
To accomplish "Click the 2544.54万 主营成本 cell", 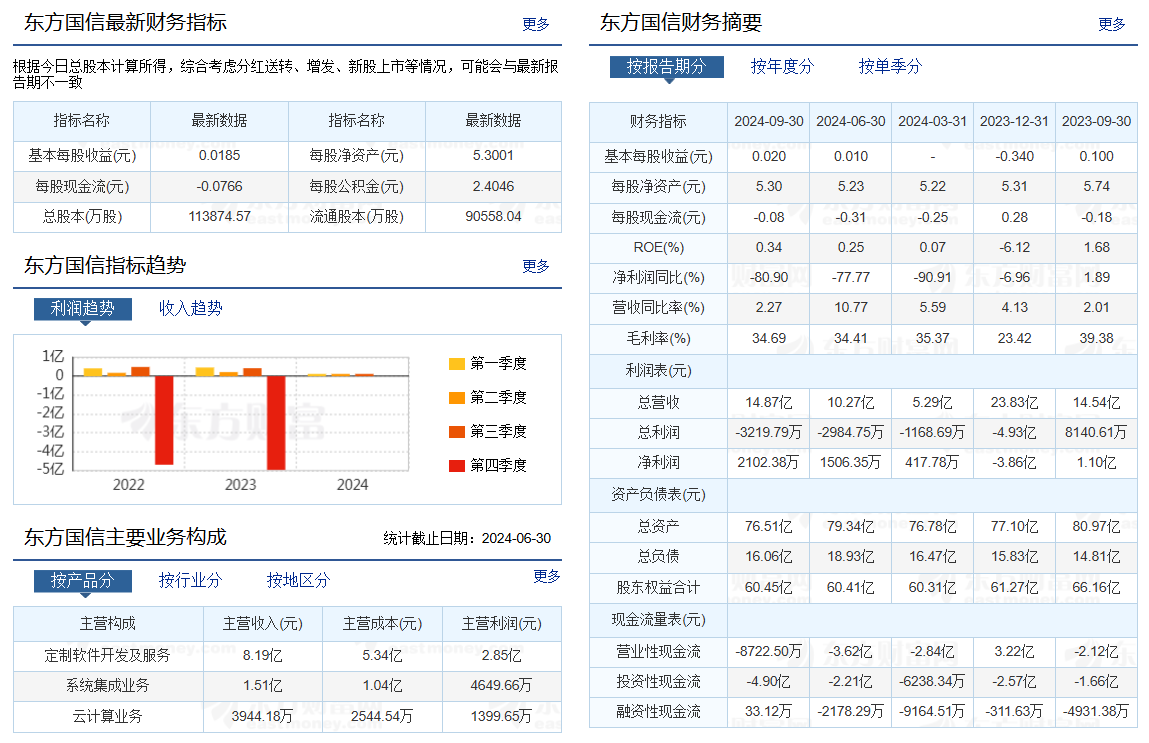I will point(382,717).
